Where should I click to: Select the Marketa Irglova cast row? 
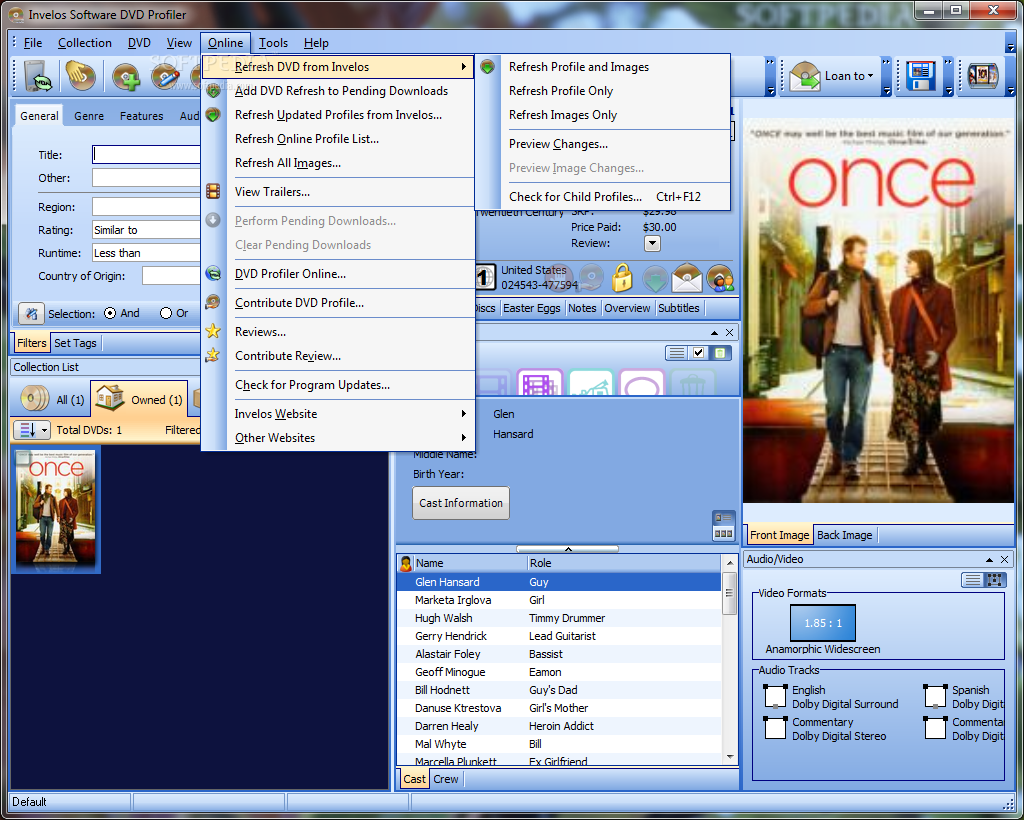[559, 600]
